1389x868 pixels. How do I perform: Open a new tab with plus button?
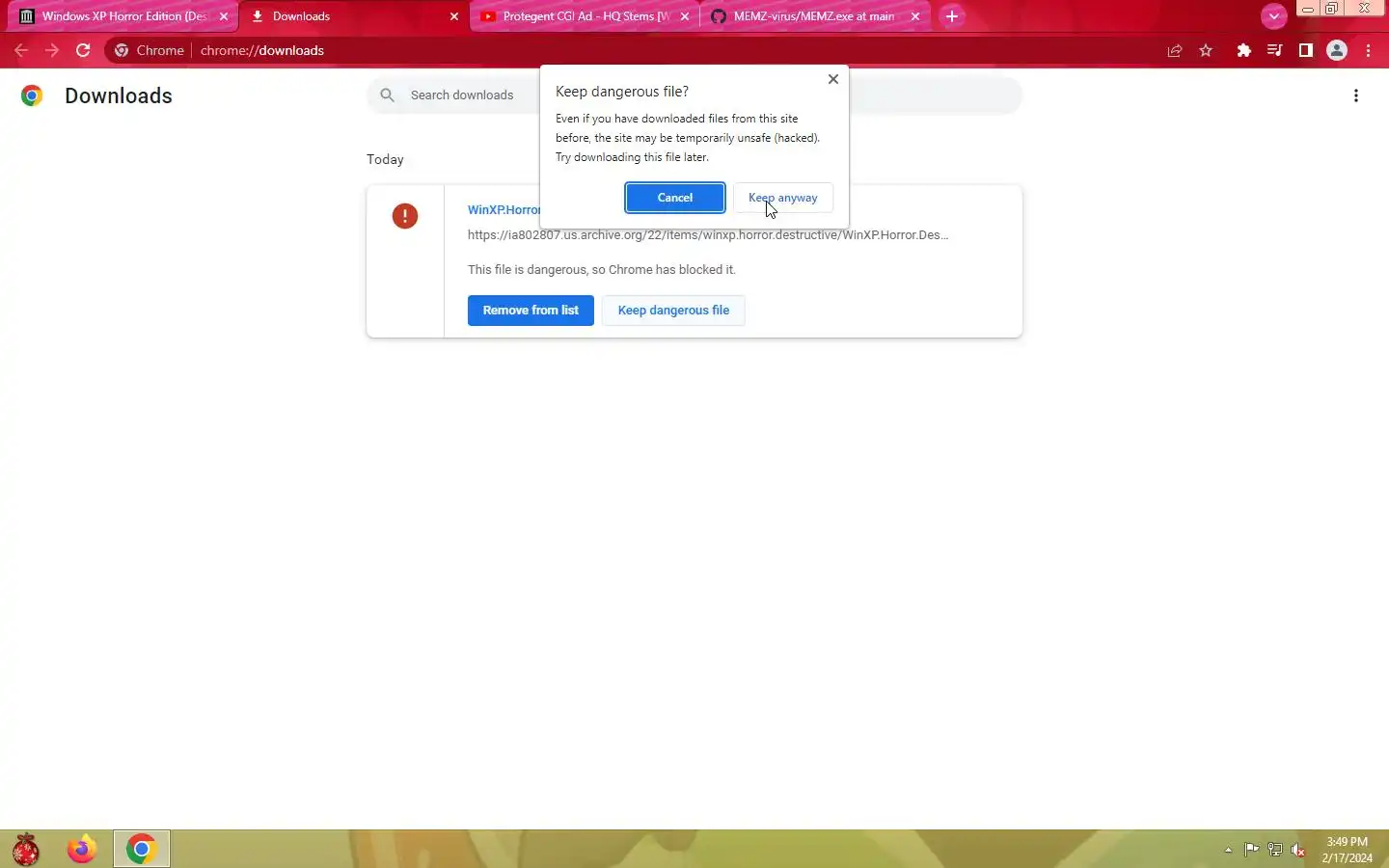(x=952, y=16)
